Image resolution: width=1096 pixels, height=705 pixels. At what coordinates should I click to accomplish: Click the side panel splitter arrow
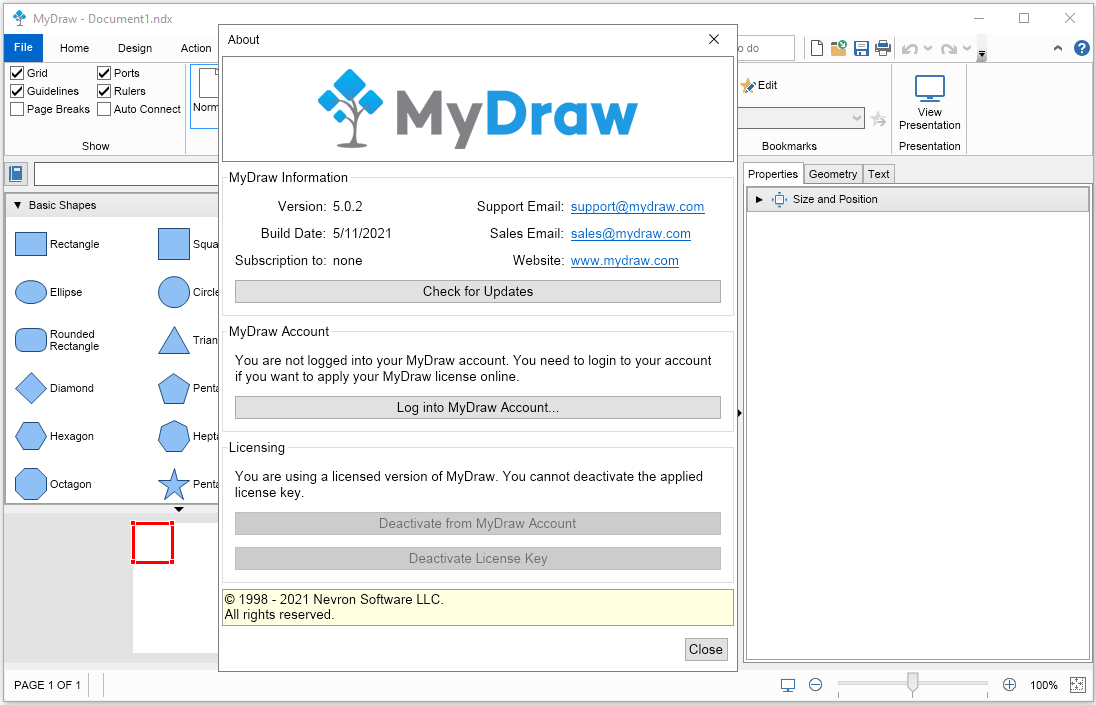tap(740, 413)
